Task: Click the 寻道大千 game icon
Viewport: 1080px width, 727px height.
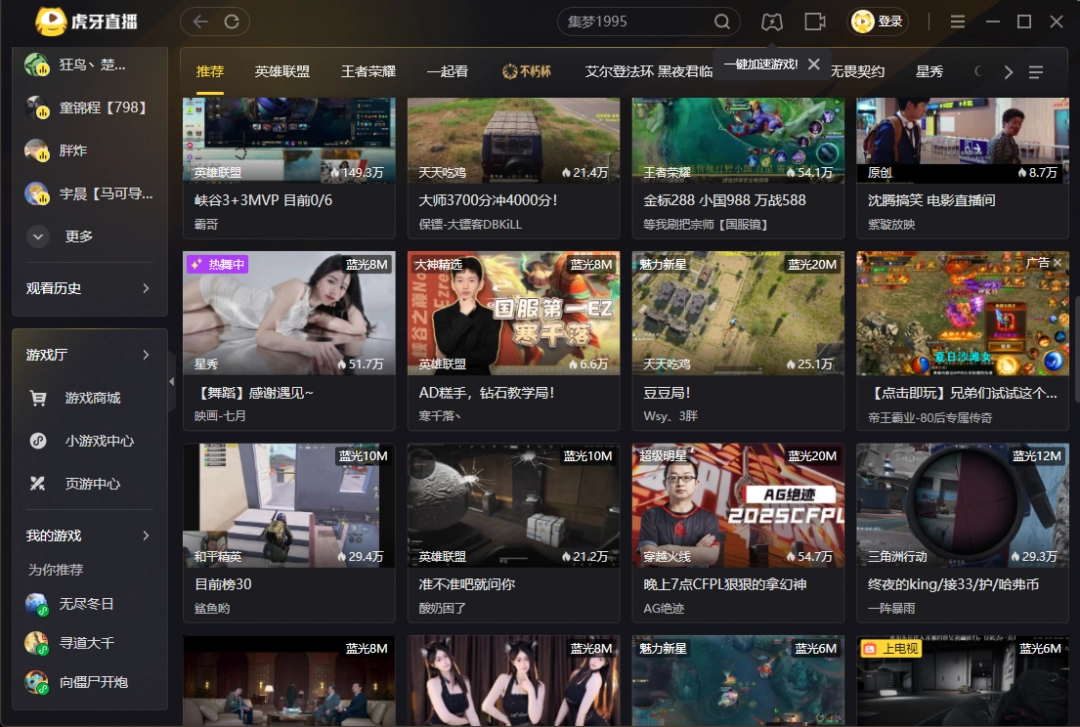Action: [x=37, y=643]
